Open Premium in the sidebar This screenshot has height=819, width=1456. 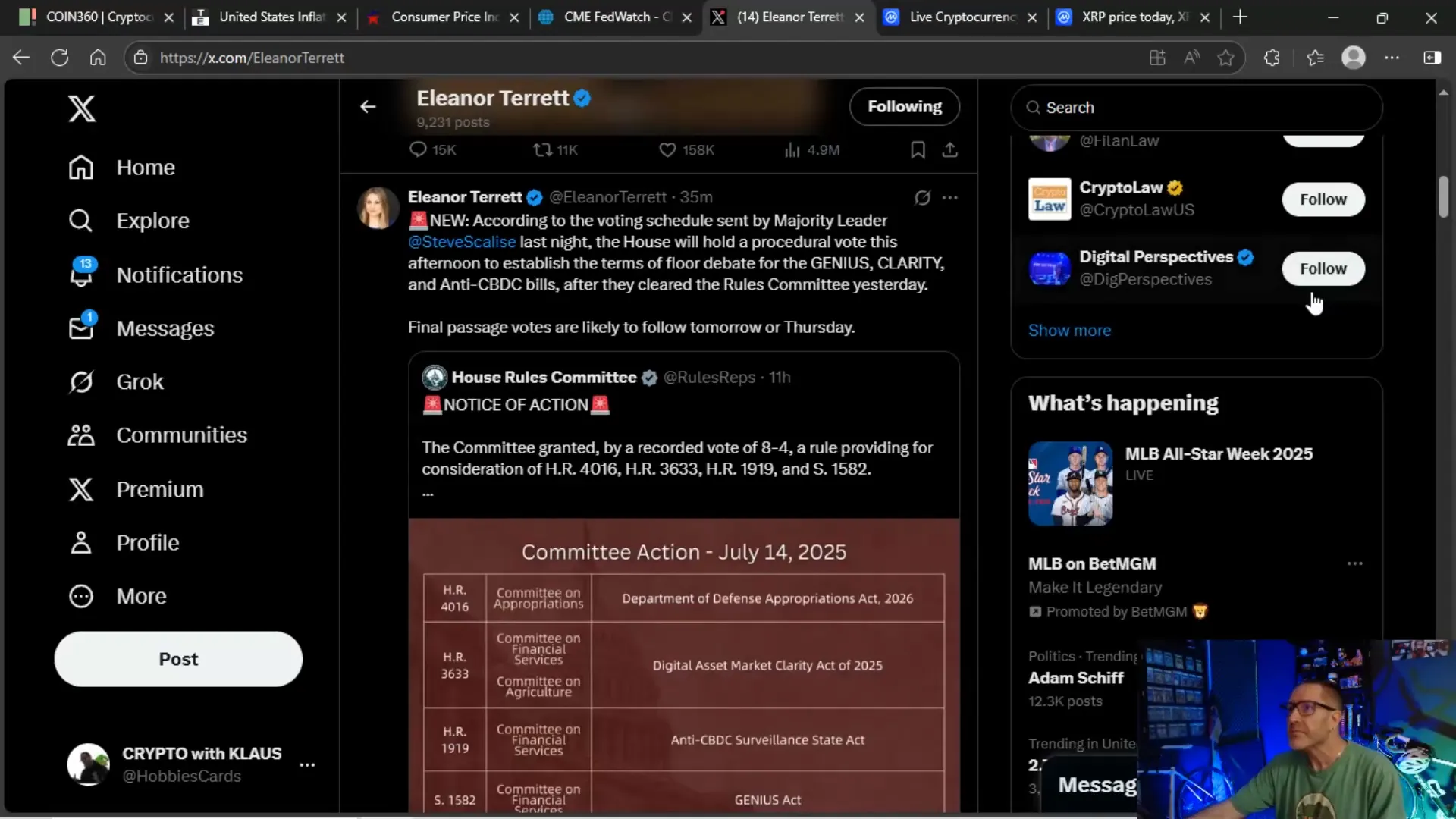point(136,489)
